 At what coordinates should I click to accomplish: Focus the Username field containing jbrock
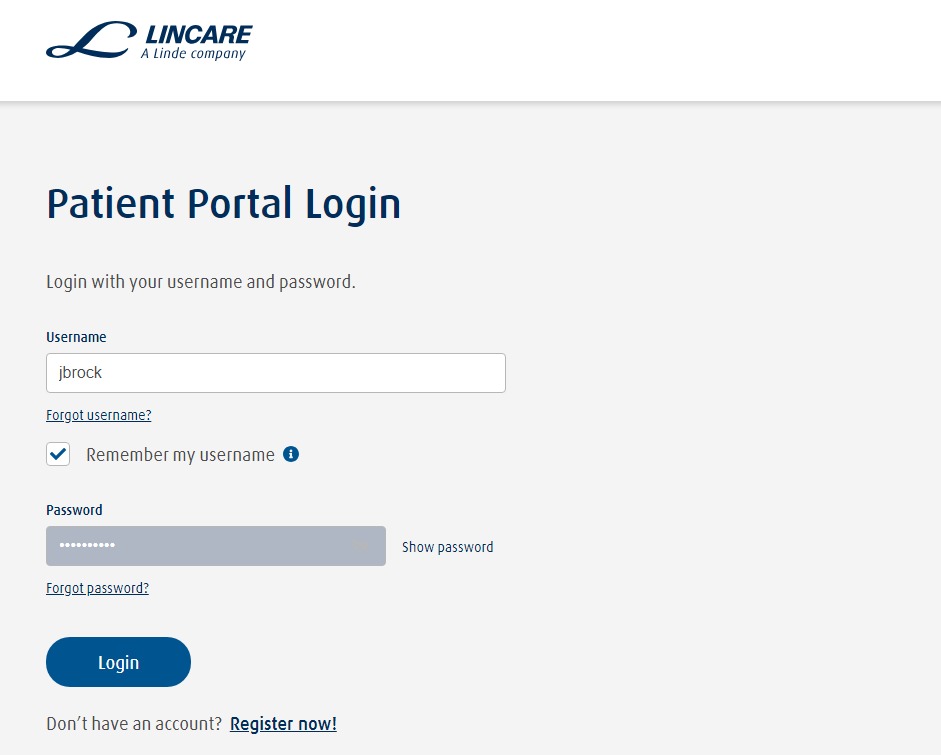click(x=275, y=373)
